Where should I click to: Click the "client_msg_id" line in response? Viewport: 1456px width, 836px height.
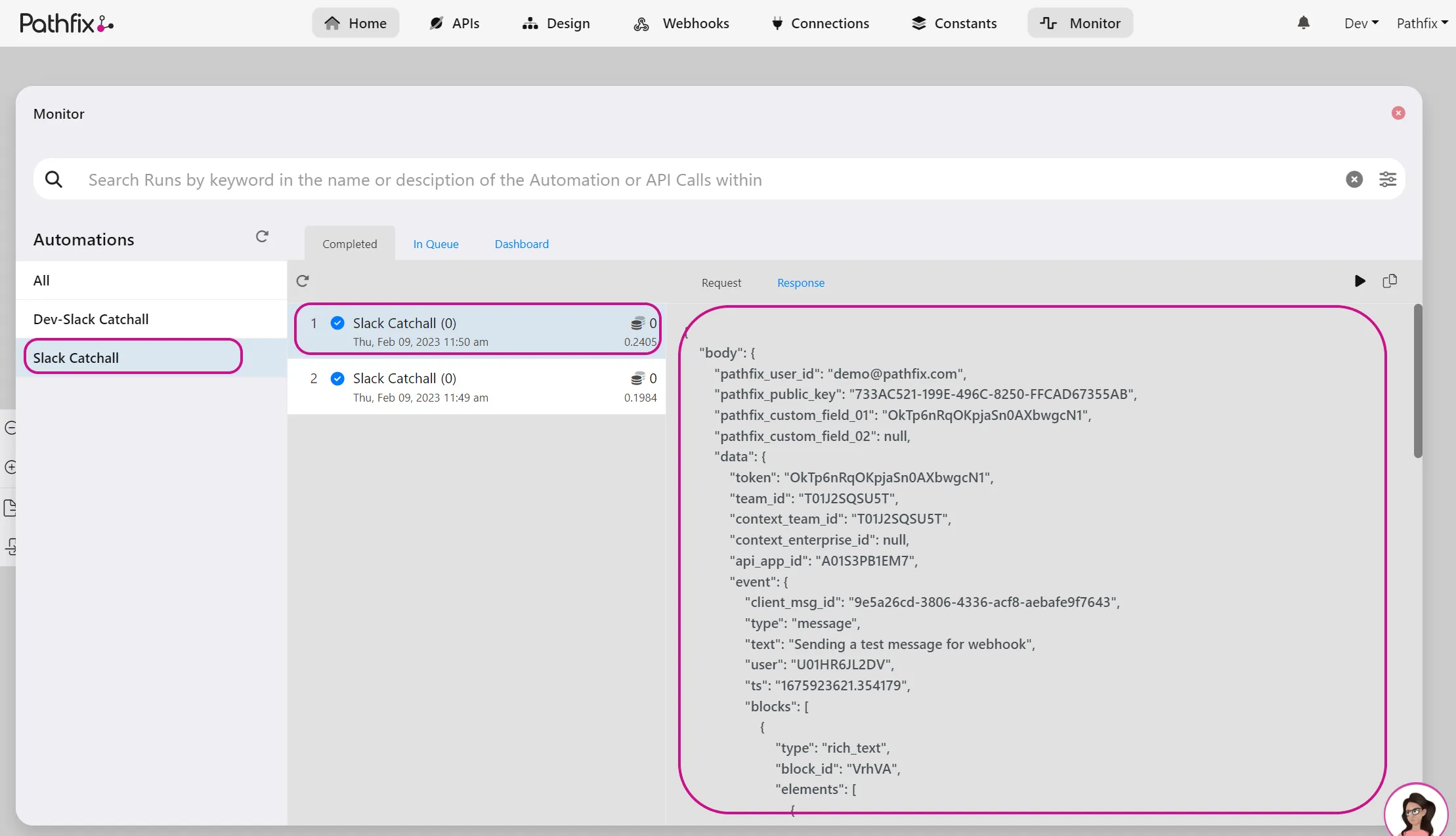tap(932, 602)
